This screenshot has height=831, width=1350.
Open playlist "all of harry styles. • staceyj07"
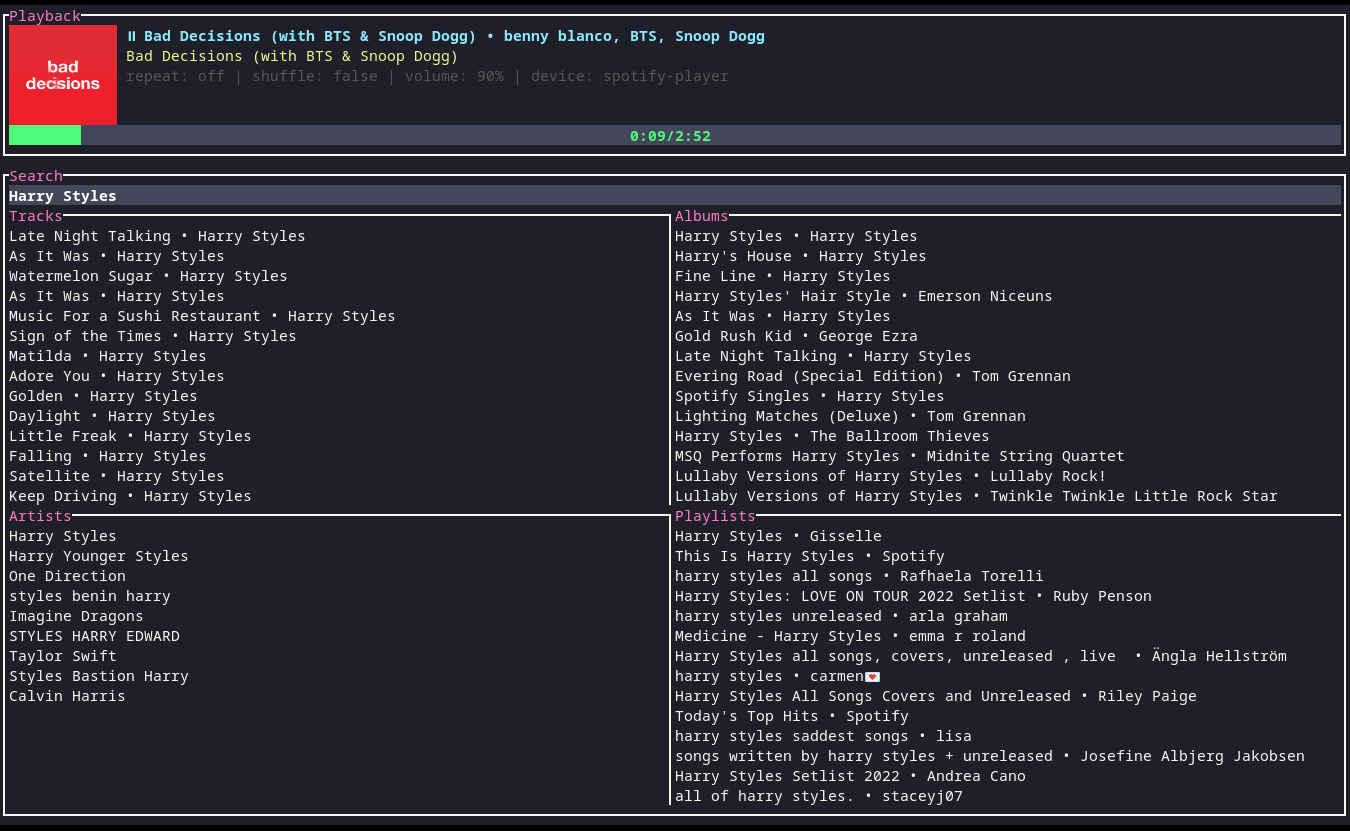tap(819, 796)
